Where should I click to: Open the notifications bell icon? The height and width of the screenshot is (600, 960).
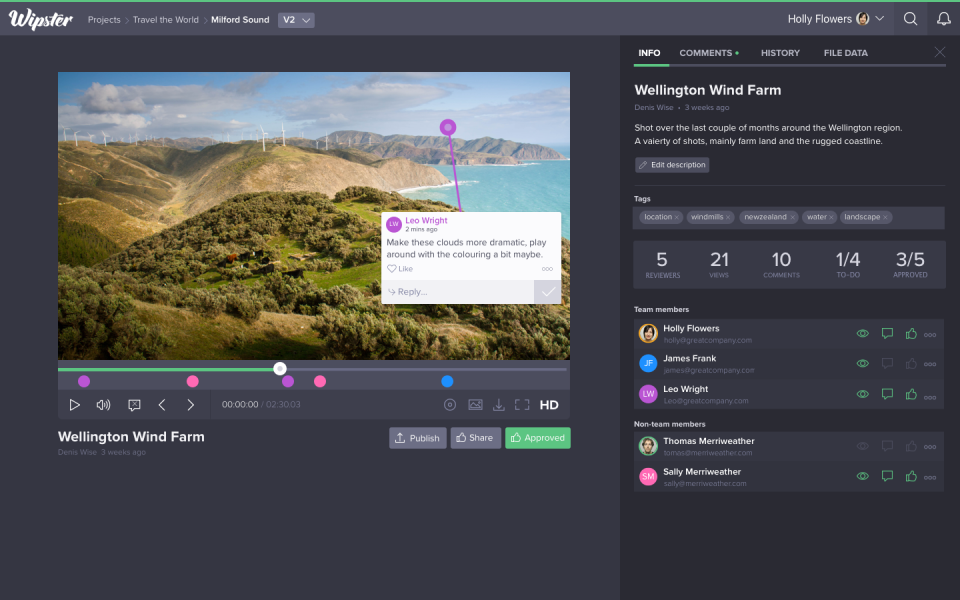(x=942, y=18)
